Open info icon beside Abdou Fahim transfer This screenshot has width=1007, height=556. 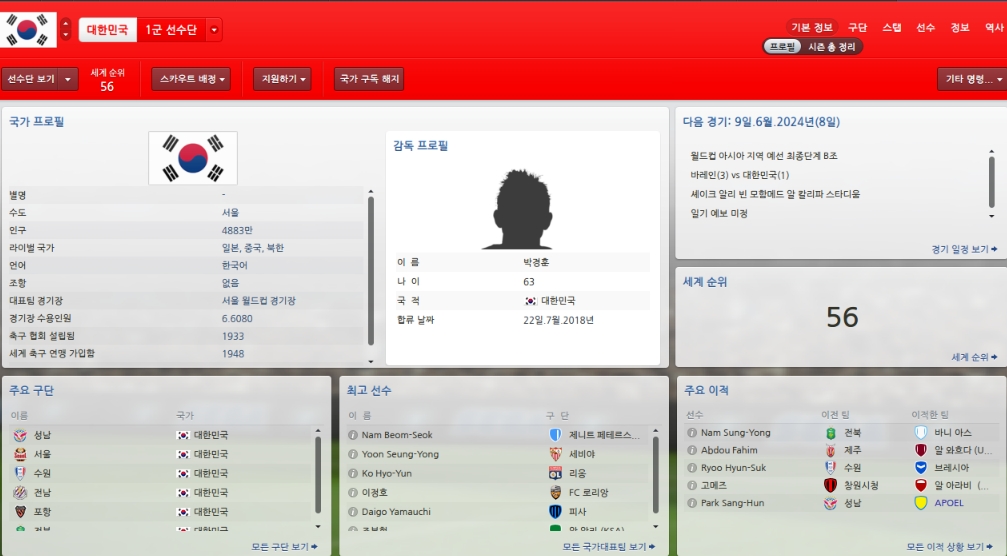click(692, 450)
